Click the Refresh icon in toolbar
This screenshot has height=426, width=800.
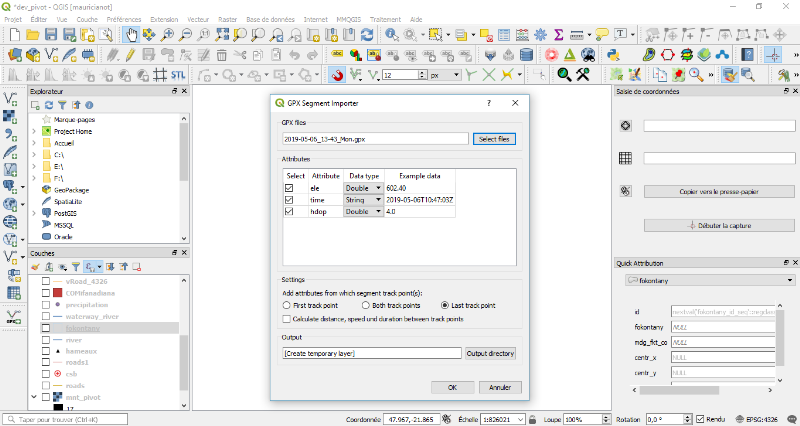click(x=367, y=35)
